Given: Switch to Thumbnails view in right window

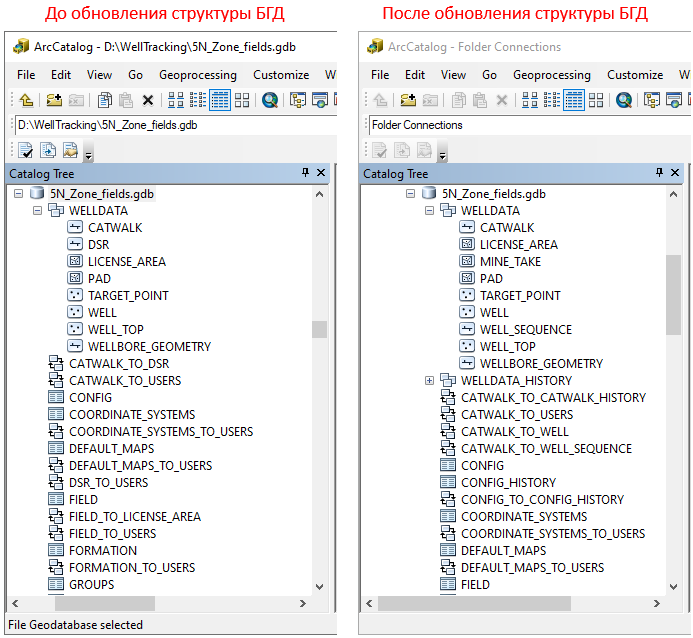Looking at the screenshot, I should pyautogui.click(x=596, y=100).
